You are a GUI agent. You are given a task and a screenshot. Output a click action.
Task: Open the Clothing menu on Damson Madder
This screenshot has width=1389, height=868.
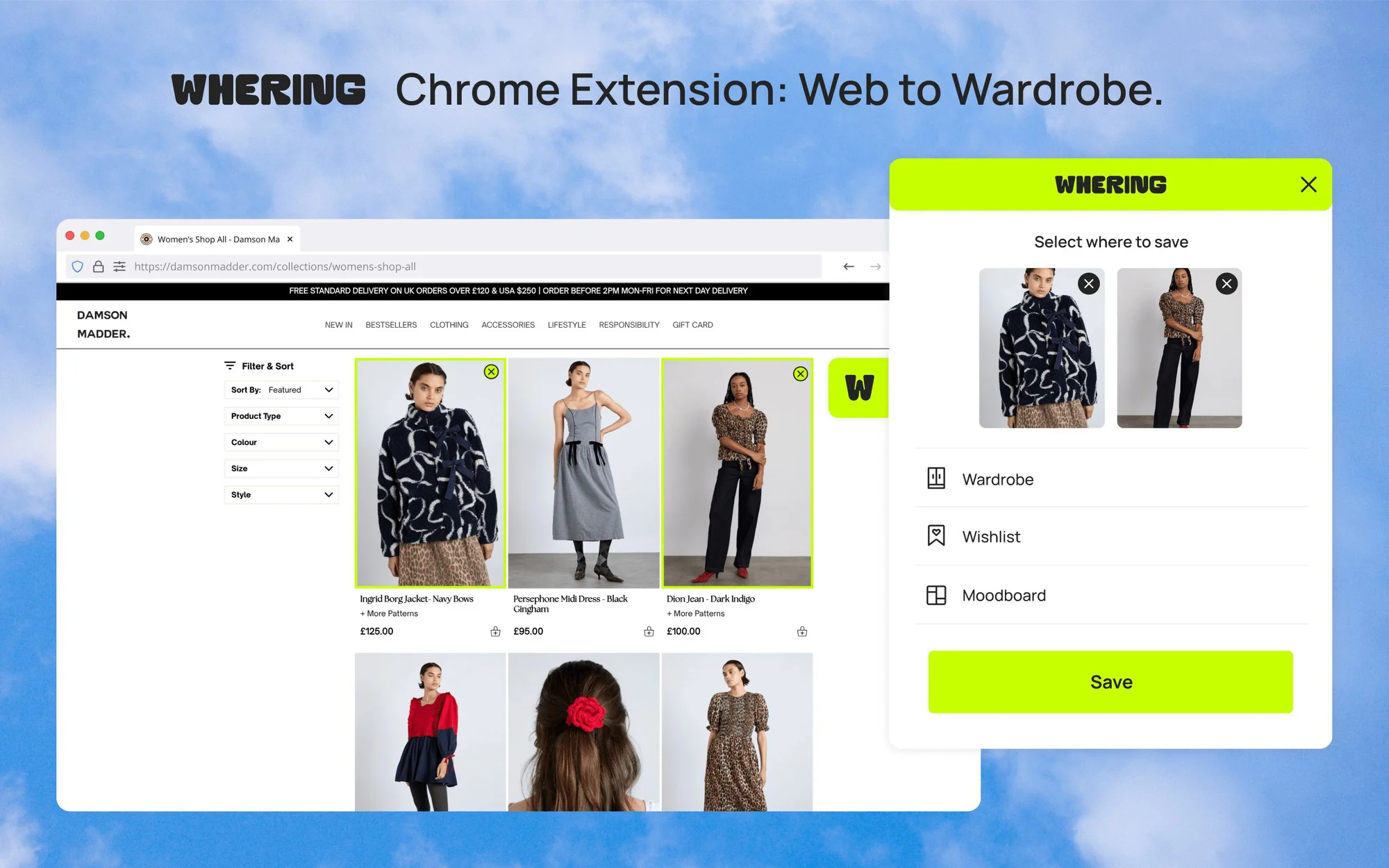(x=448, y=324)
